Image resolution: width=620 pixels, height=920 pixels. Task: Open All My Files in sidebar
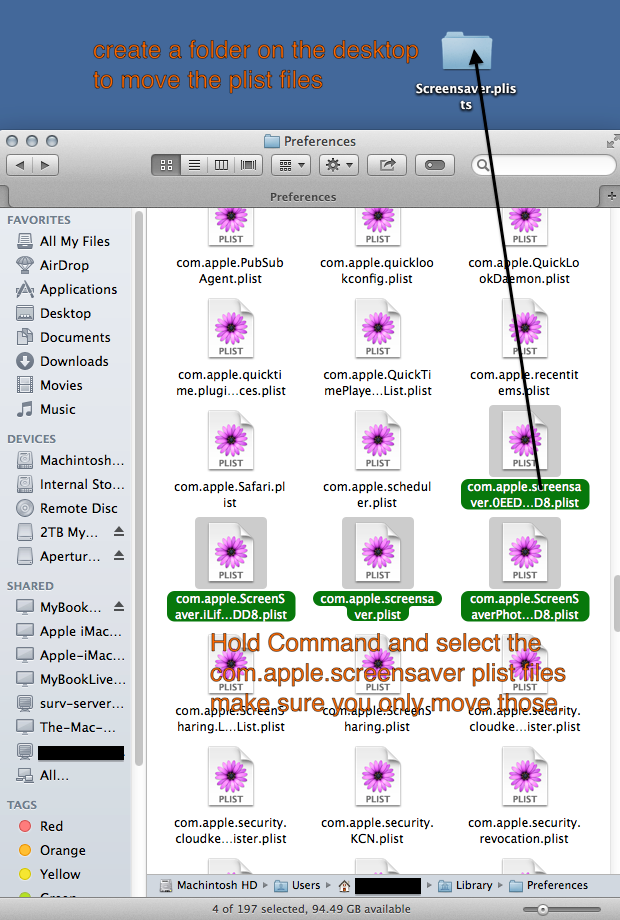click(63, 241)
